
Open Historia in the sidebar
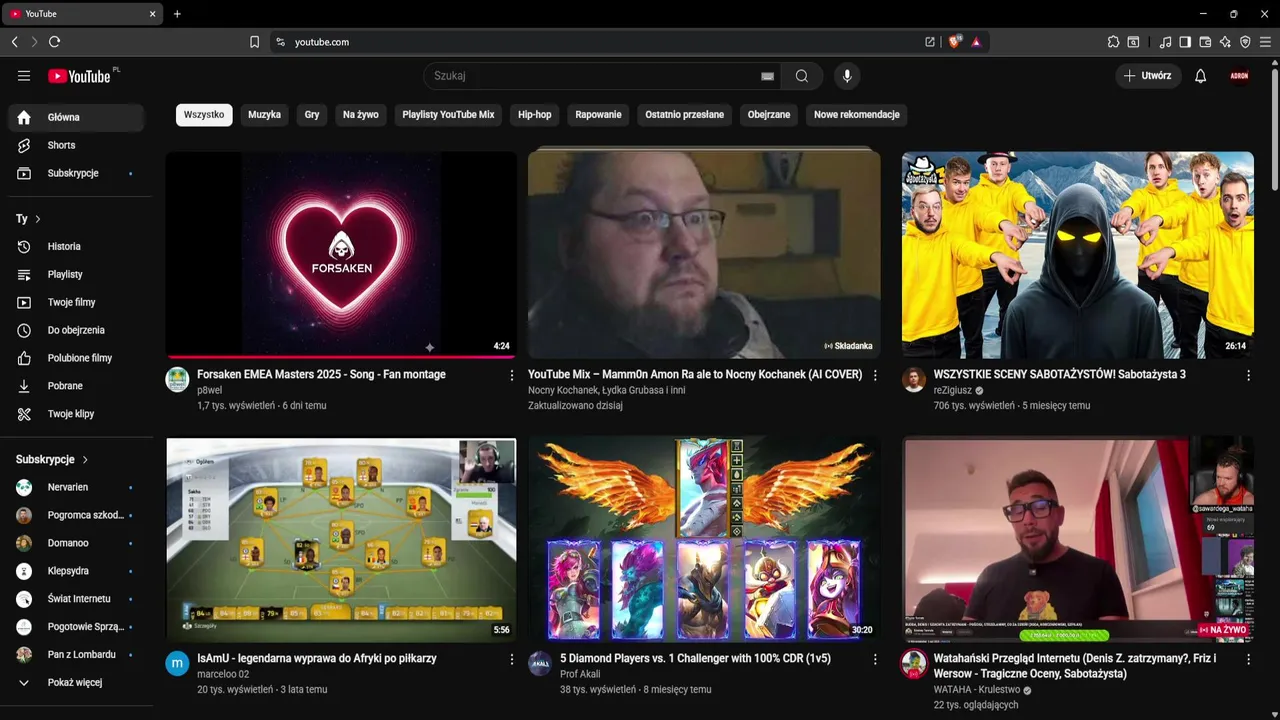click(x=76, y=246)
